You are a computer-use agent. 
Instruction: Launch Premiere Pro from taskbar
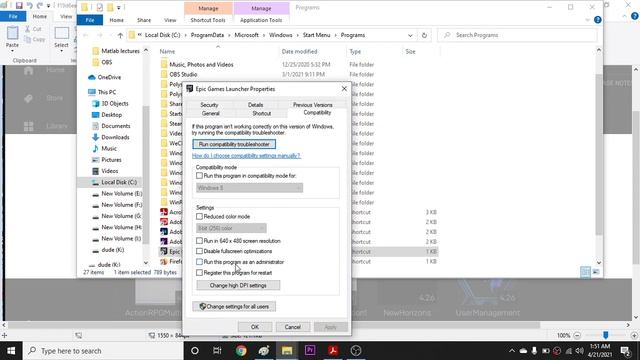pyautogui.click(x=310, y=350)
